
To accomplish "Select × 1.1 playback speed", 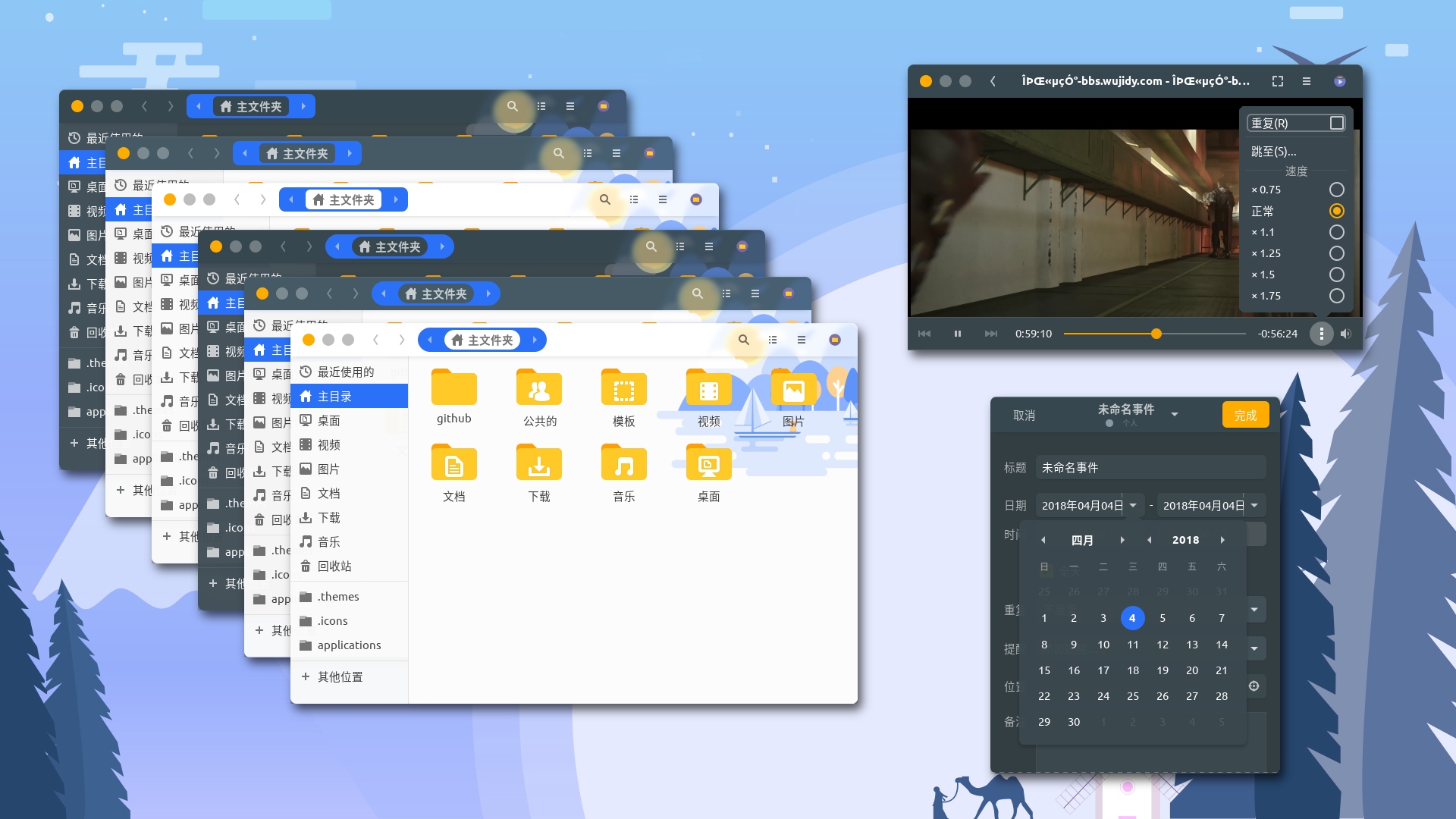I will click(x=1337, y=232).
